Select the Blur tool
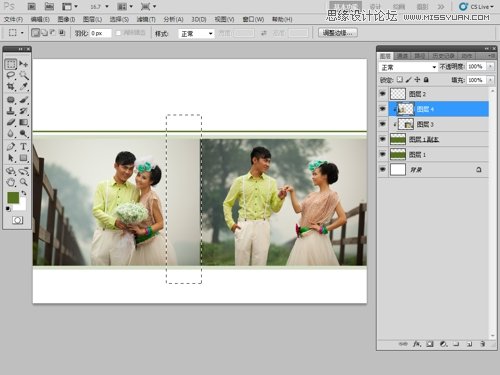 [x=11, y=133]
